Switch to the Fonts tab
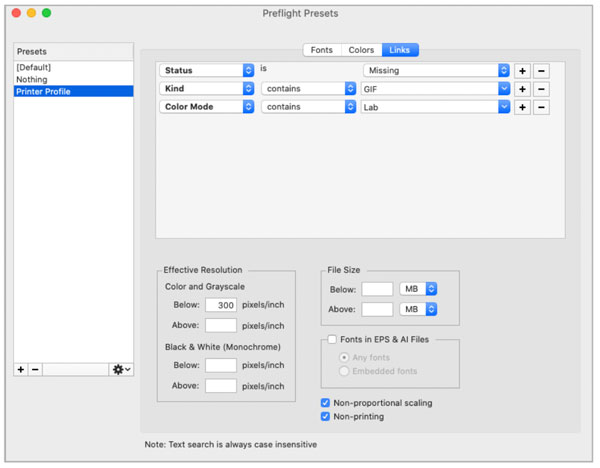 pyautogui.click(x=322, y=50)
